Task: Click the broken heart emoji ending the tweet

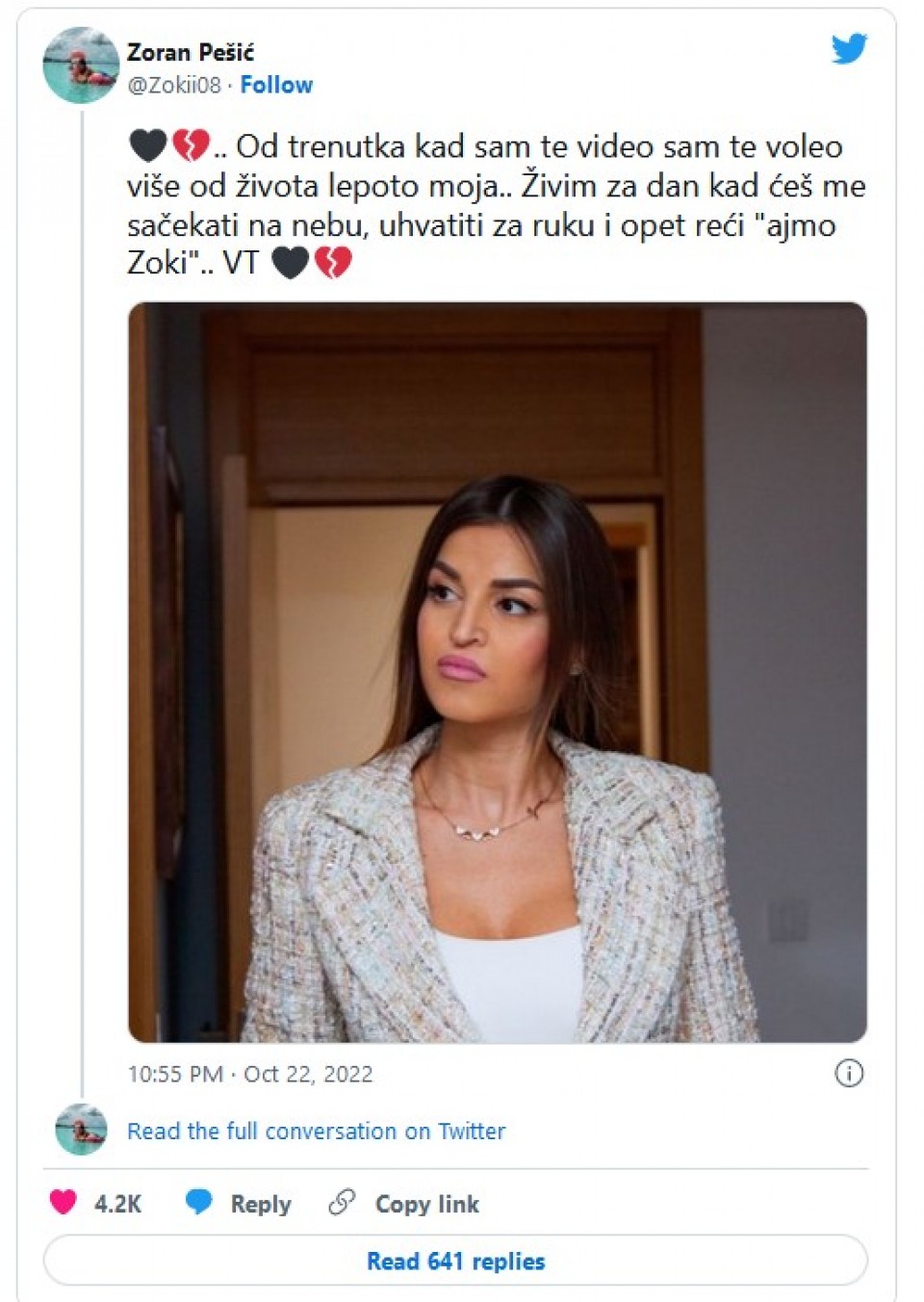Action: pos(333,262)
